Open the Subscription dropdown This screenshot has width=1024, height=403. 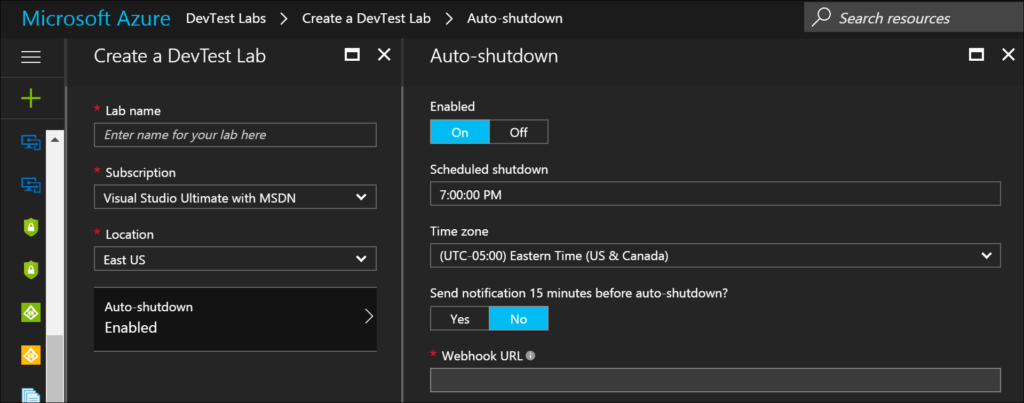click(x=235, y=197)
